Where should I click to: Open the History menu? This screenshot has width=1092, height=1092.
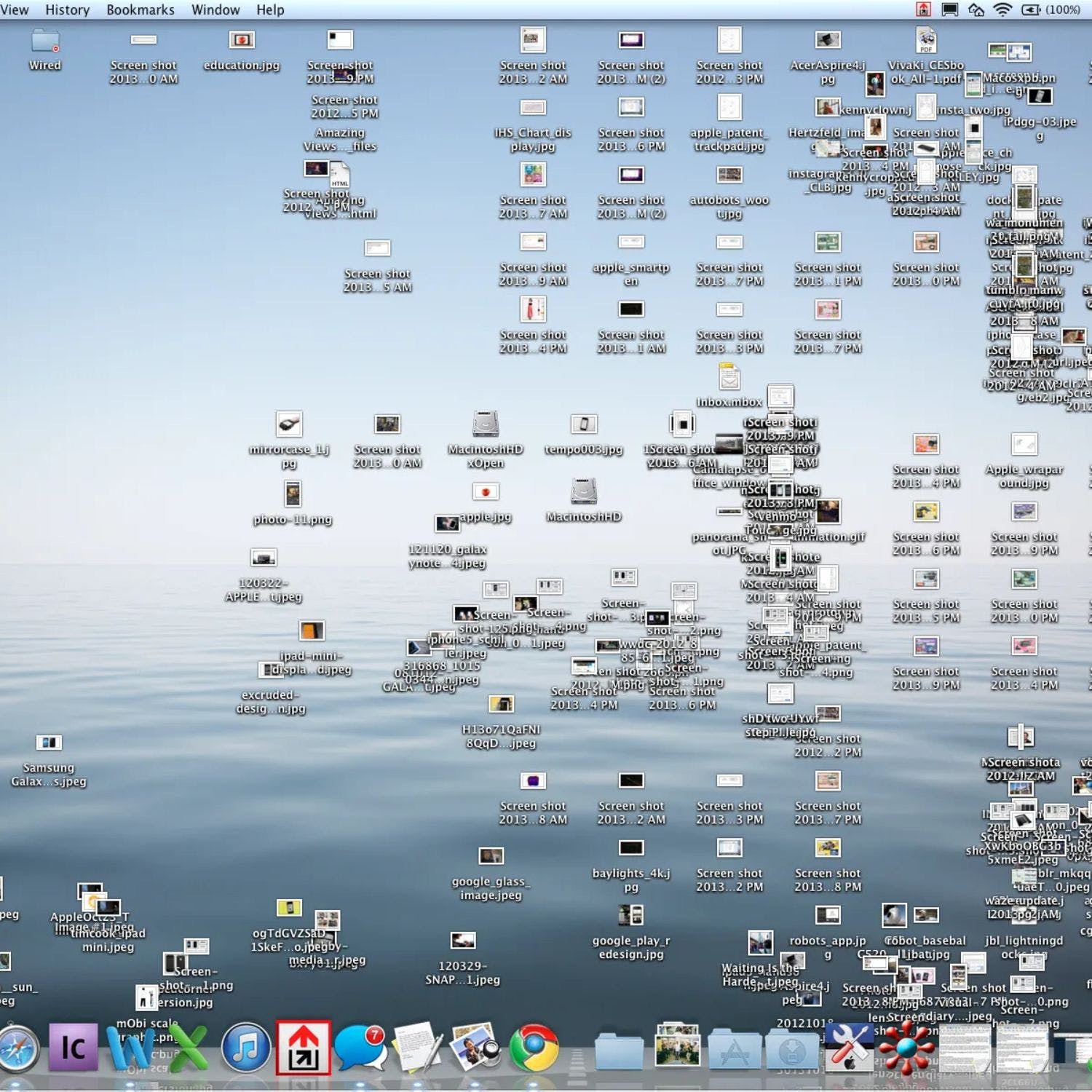67,9
